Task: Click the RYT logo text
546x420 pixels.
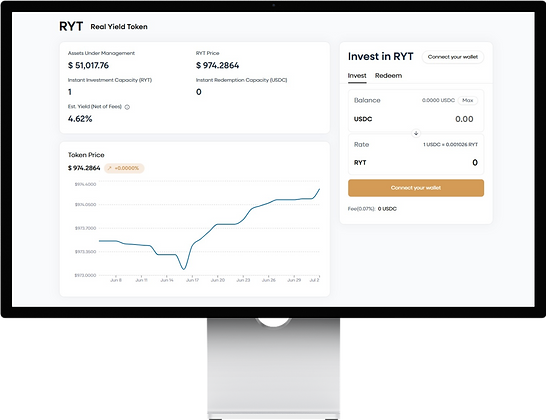Action: tap(71, 26)
